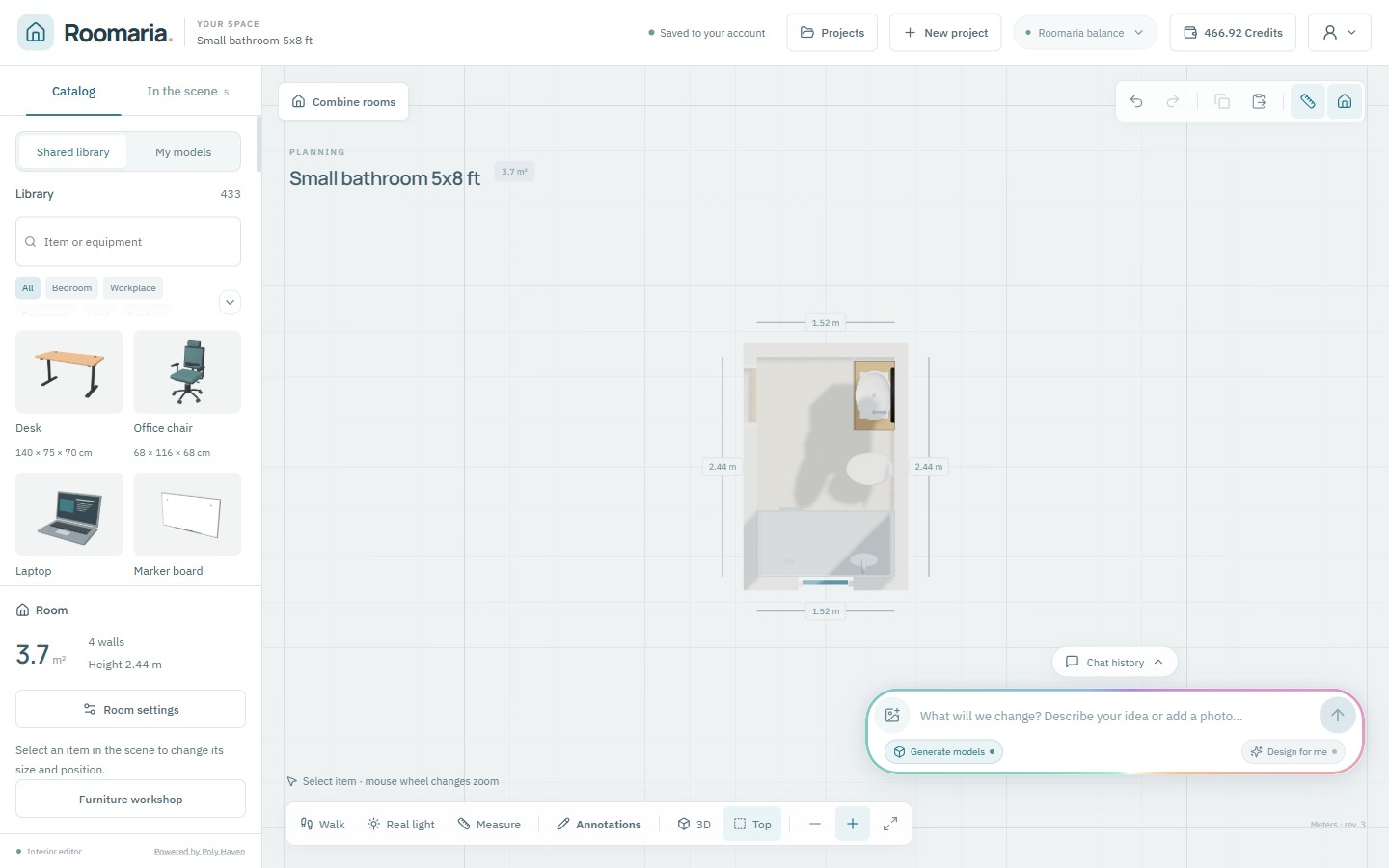The image size is (1389, 868).
Task: Filter catalog by Bedroom
Action: (x=71, y=288)
